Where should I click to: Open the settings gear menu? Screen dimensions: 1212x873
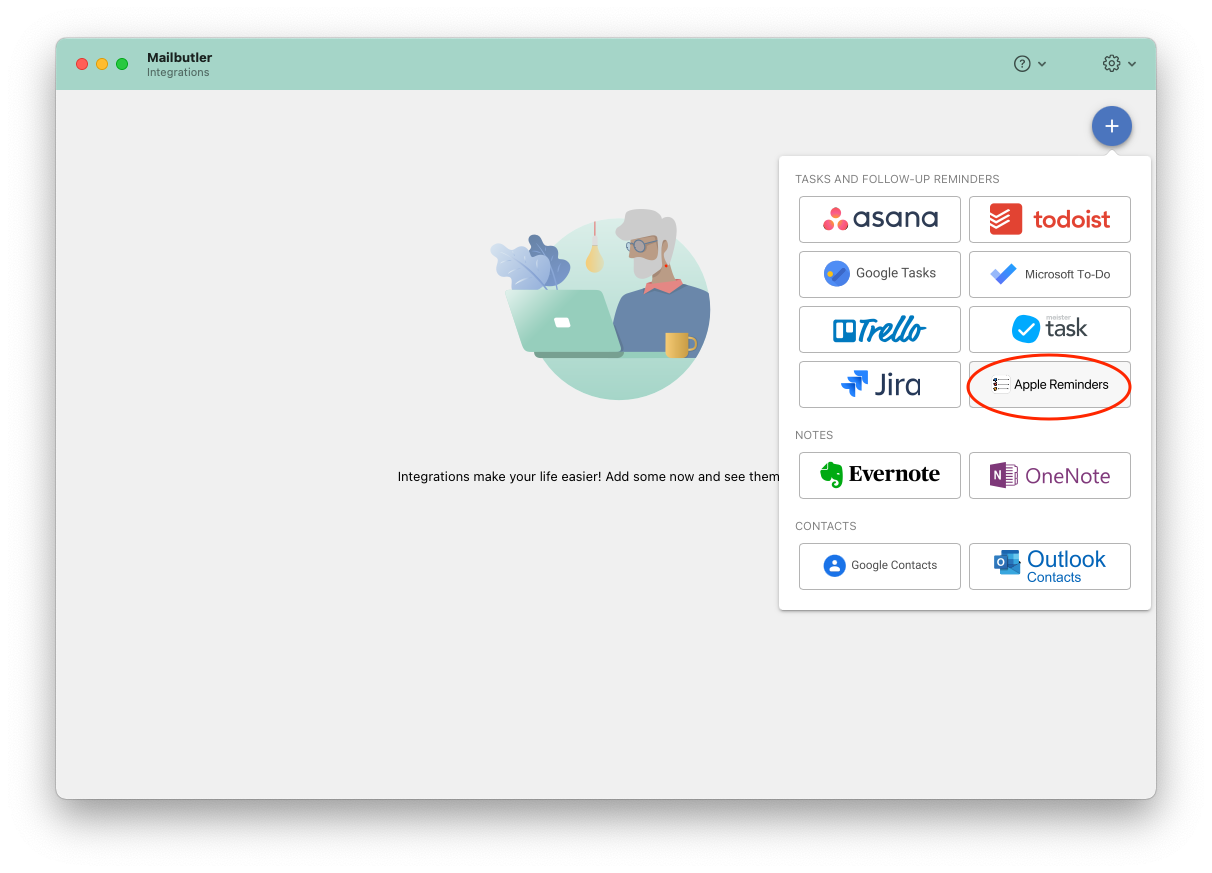point(1119,63)
